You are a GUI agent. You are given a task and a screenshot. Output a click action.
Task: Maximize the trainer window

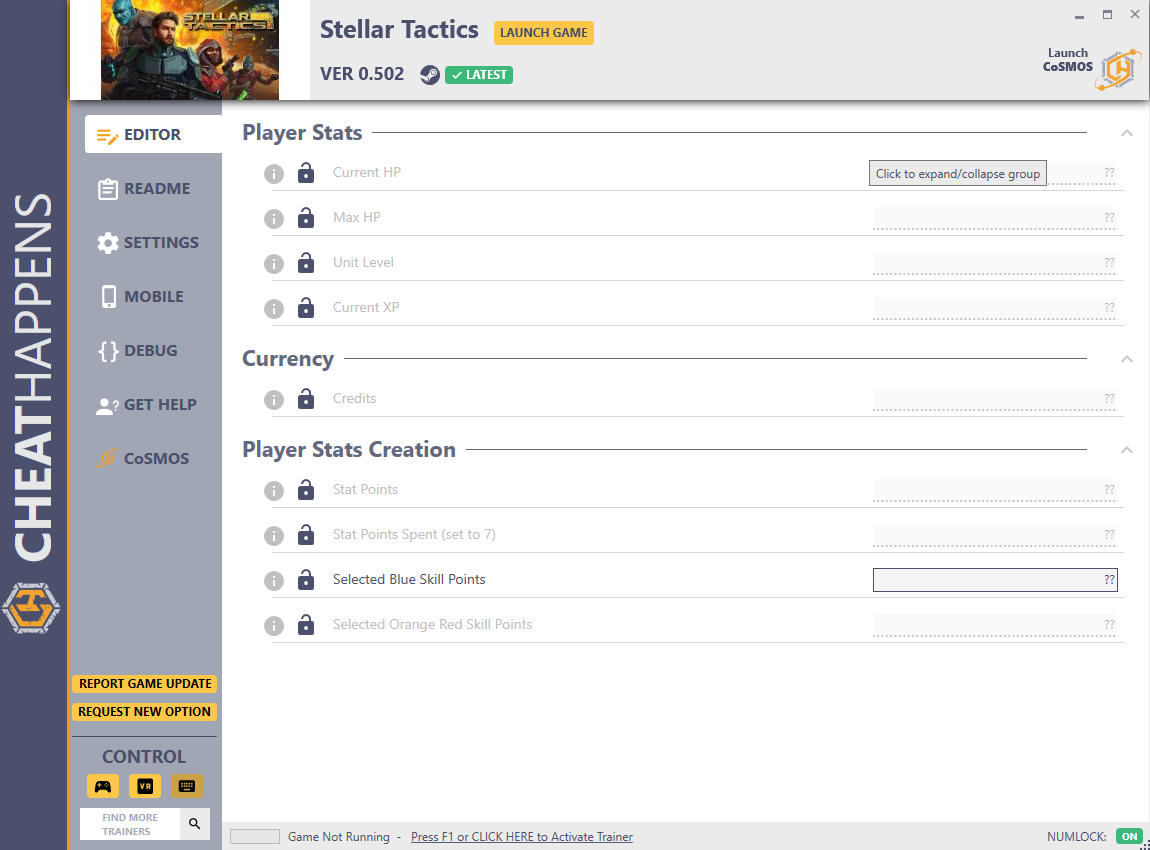[x=1107, y=15]
